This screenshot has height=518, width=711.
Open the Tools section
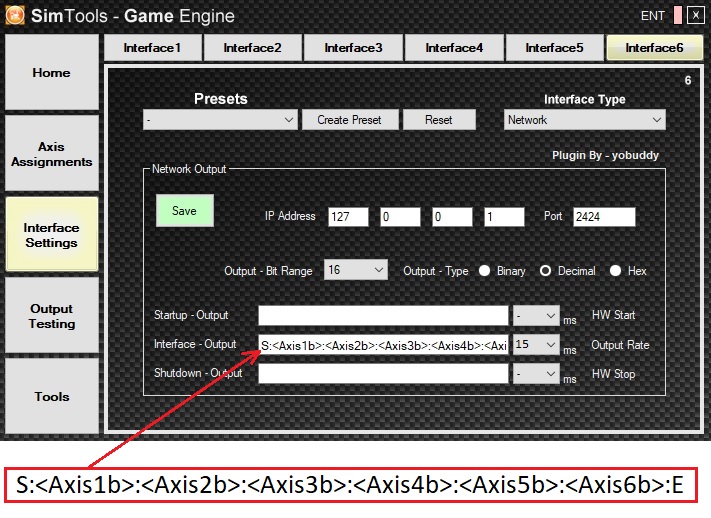click(52, 396)
